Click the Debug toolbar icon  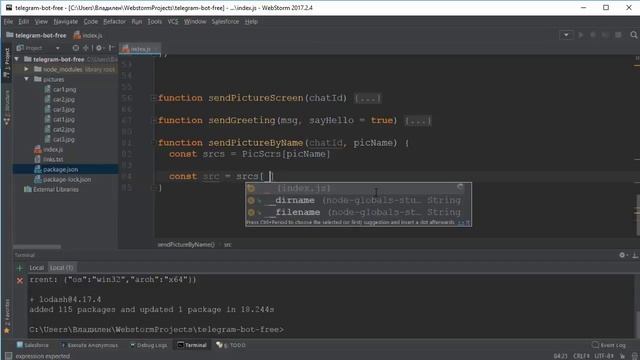point(593,35)
